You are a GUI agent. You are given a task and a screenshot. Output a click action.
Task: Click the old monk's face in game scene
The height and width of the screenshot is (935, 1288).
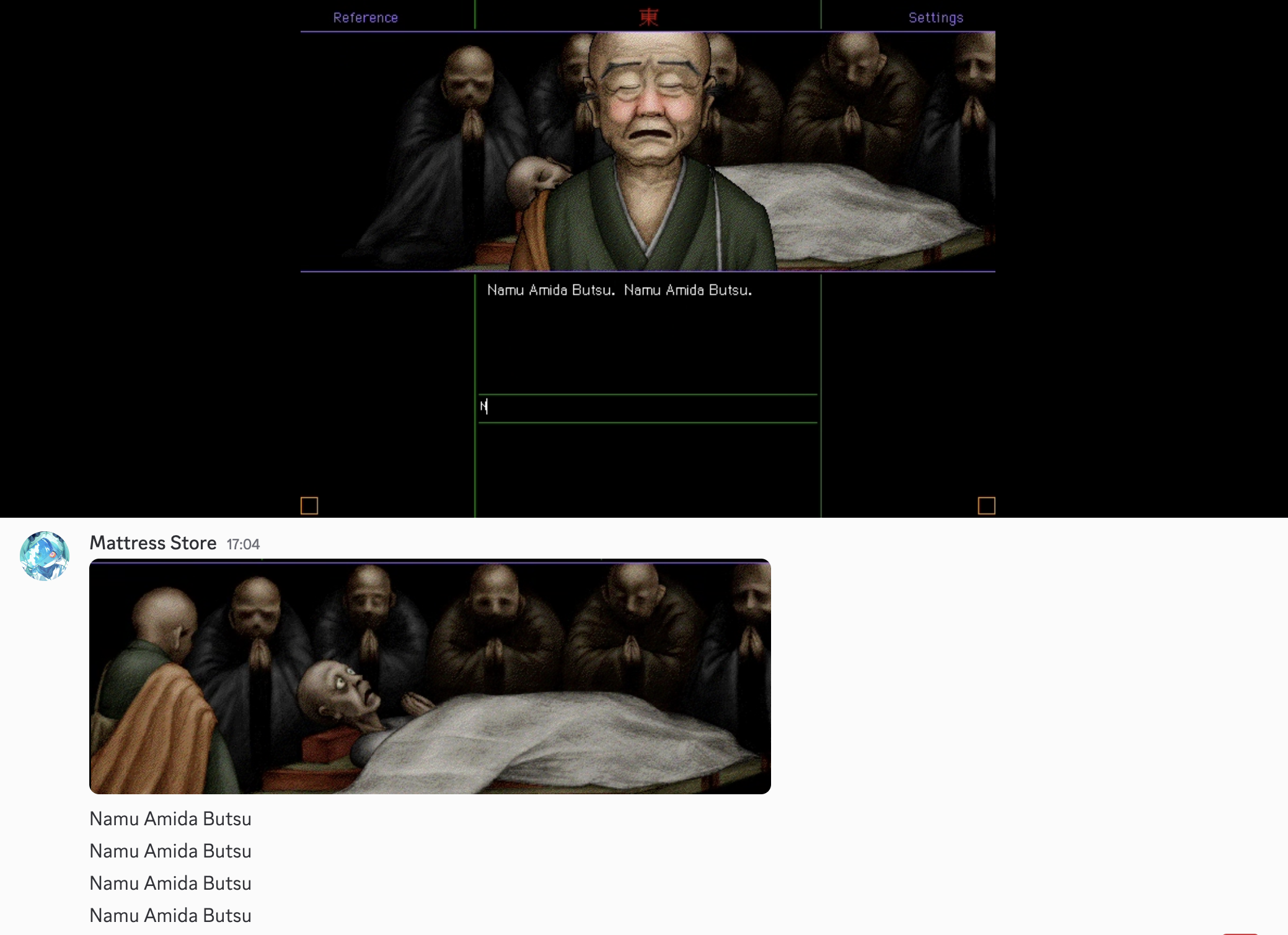(648, 105)
